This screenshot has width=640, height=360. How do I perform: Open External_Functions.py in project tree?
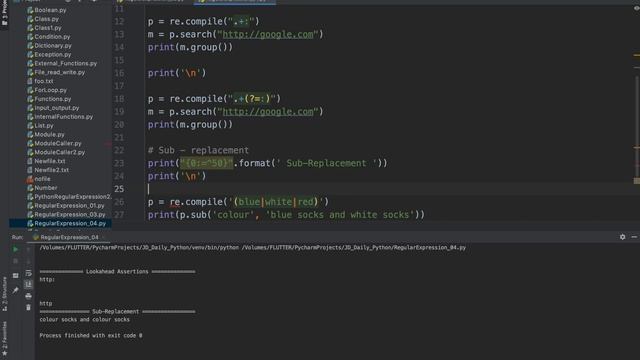tap(65, 63)
